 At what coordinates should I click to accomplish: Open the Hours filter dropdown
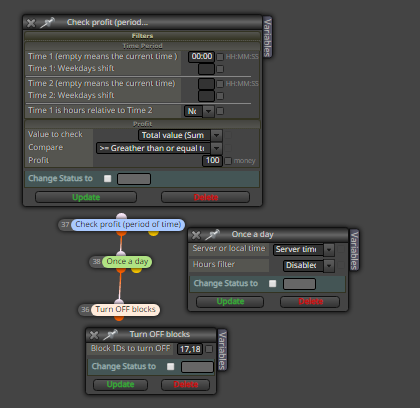(309, 265)
